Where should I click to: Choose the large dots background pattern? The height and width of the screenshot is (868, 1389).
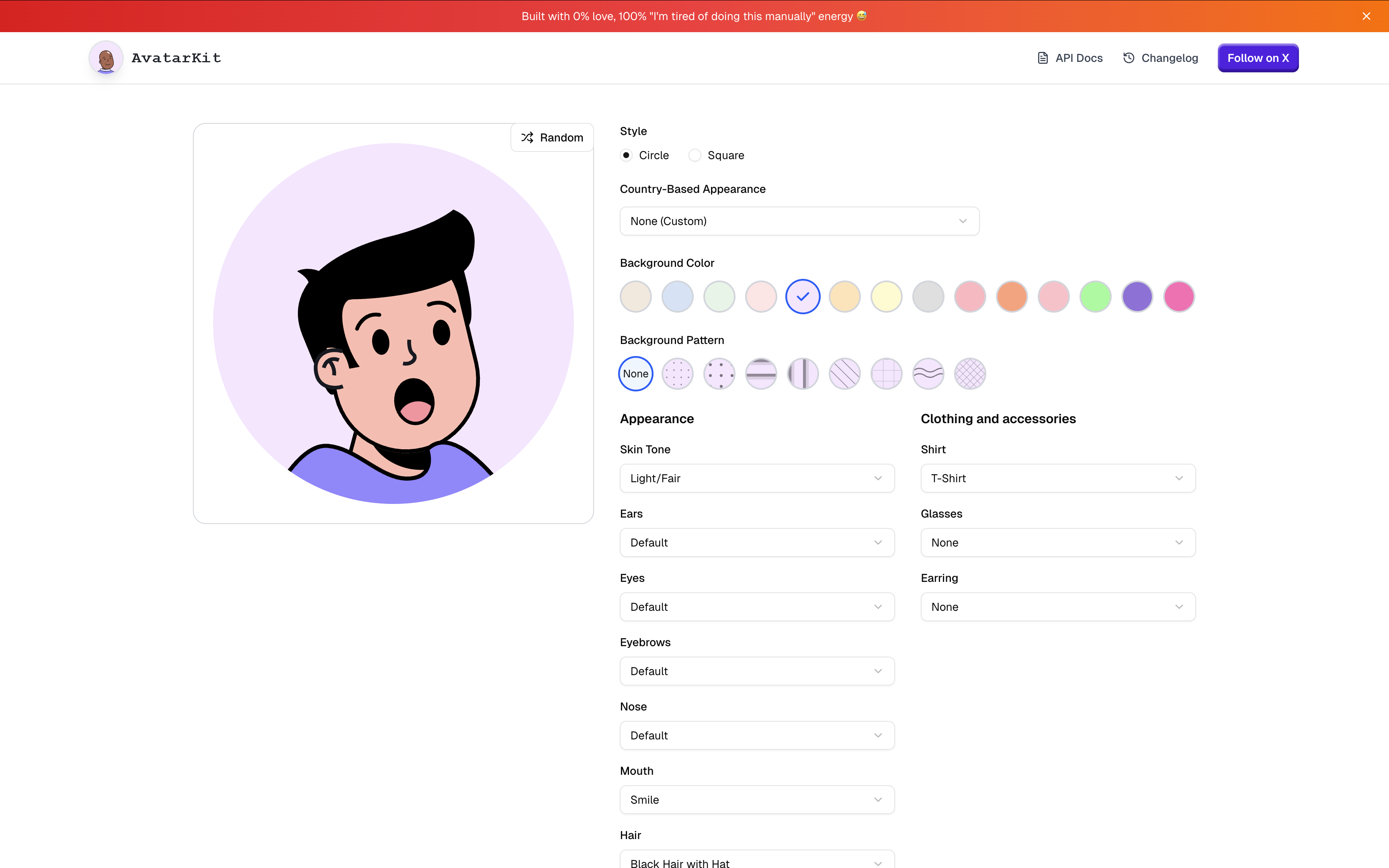pos(719,374)
